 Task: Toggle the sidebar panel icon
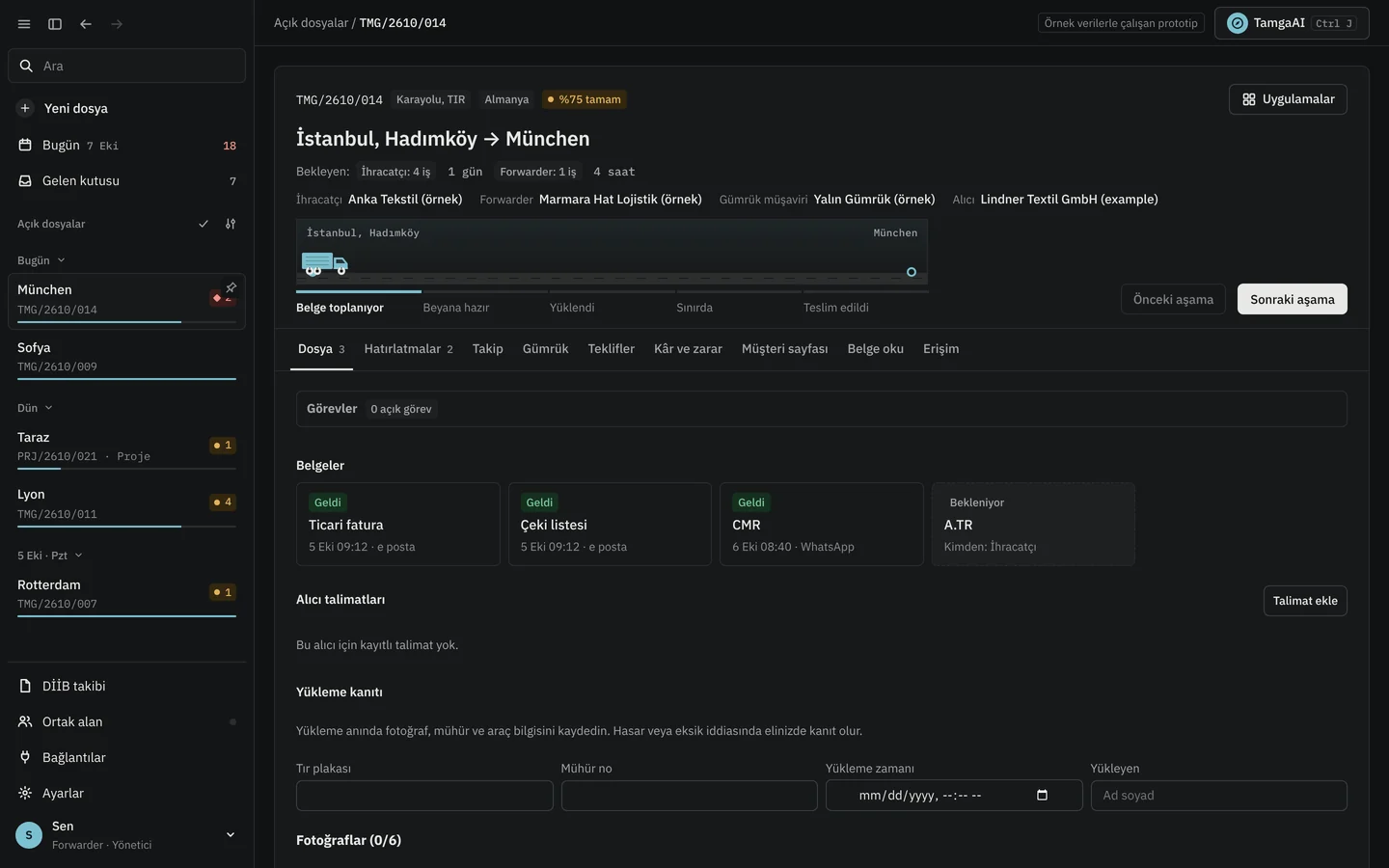[55, 24]
